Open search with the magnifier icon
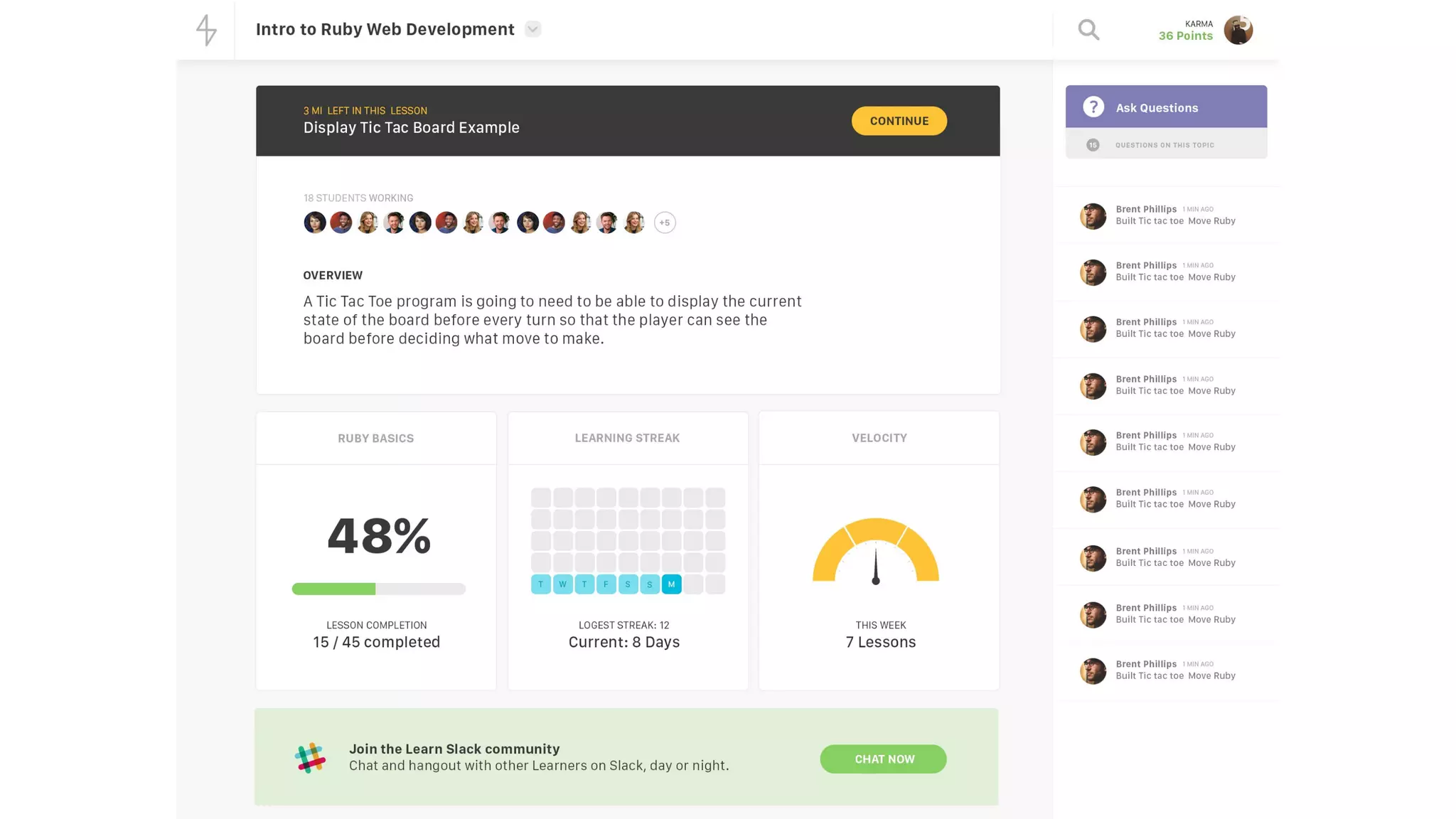The width and height of the screenshot is (1456, 819). (x=1088, y=30)
